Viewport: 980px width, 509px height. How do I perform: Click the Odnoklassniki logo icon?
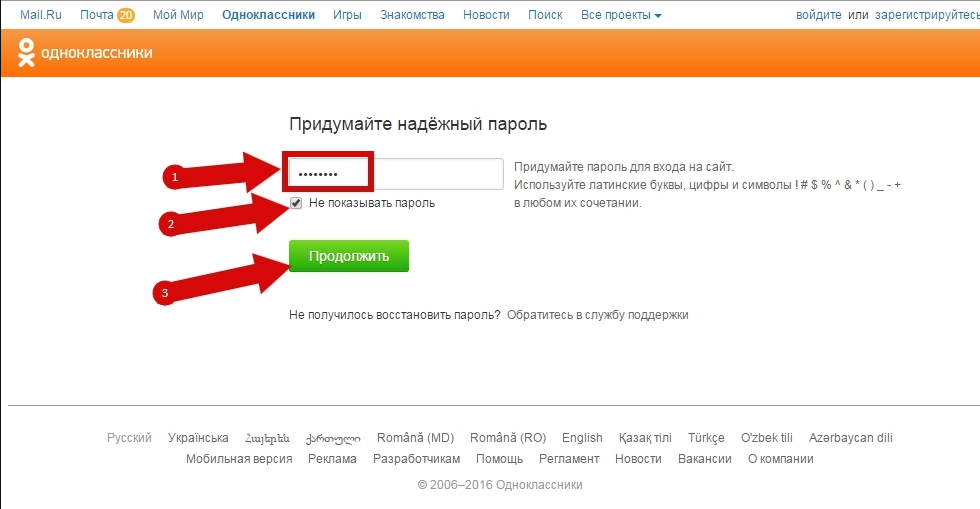click(x=26, y=53)
